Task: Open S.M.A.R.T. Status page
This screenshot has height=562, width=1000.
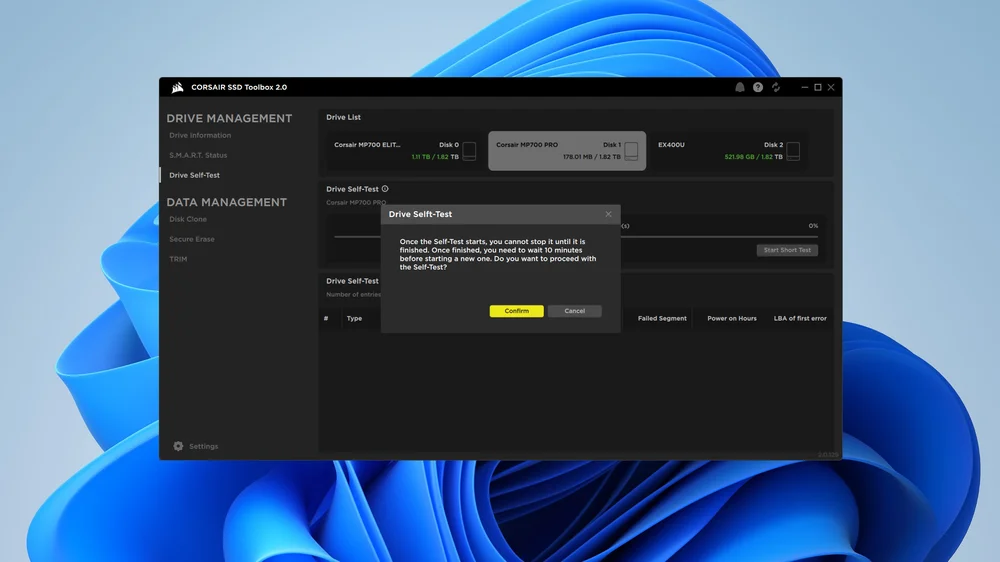Action: [198, 155]
